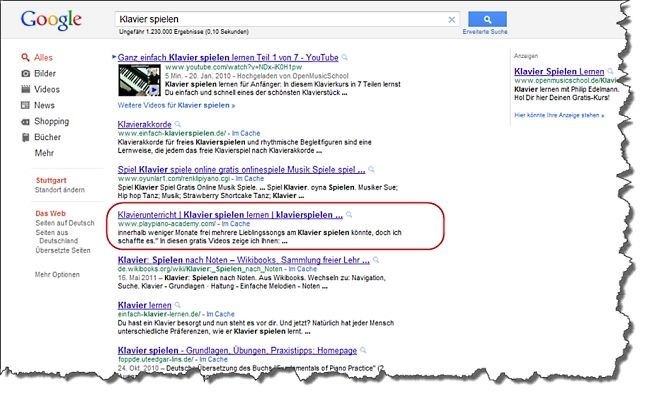Click the 'Stuttgart' location text
The width and height of the screenshot is (650, 401).
(x=51, y=180)
